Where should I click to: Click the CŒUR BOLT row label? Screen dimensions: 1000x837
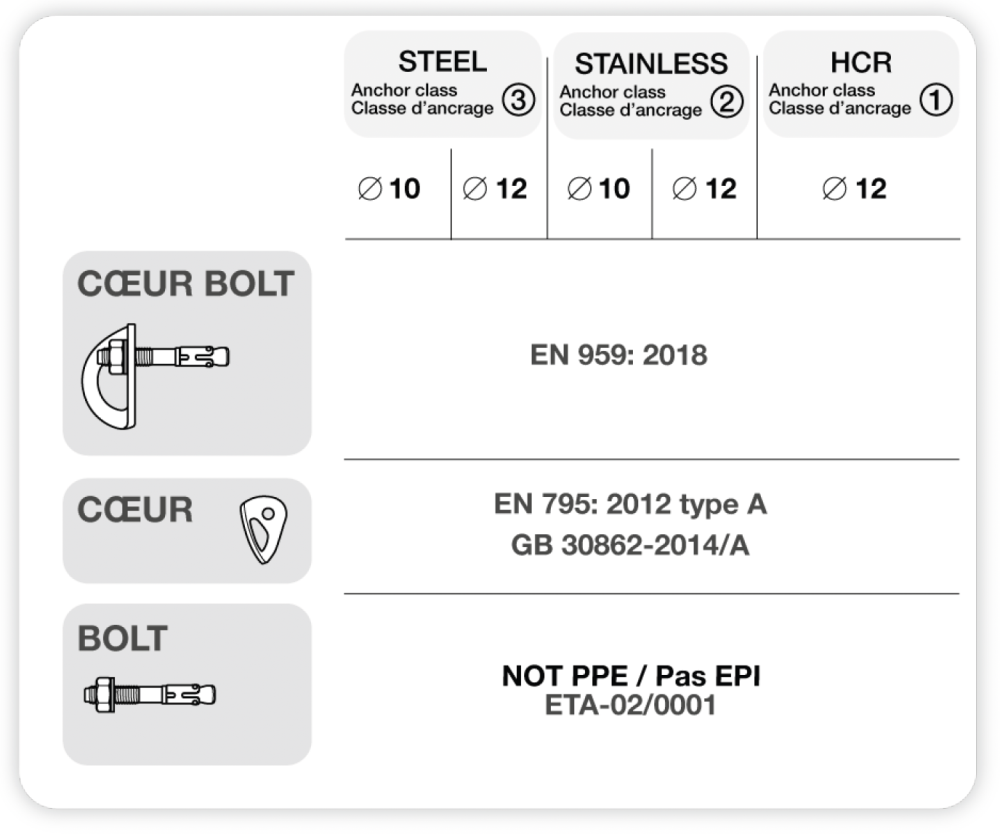point(185,284)
